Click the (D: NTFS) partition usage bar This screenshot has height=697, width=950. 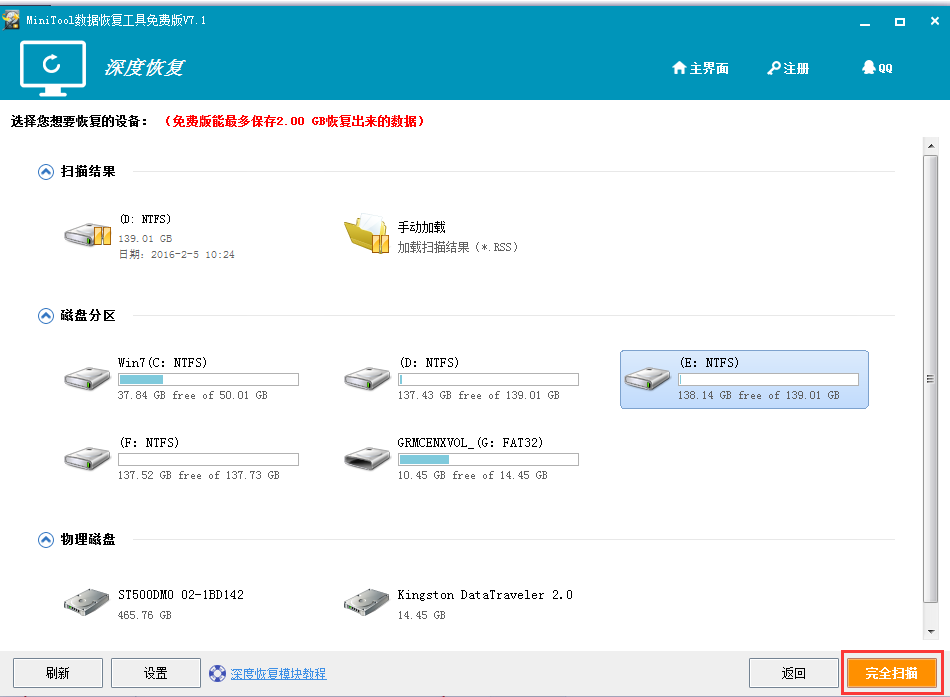(x=488, y=379)
